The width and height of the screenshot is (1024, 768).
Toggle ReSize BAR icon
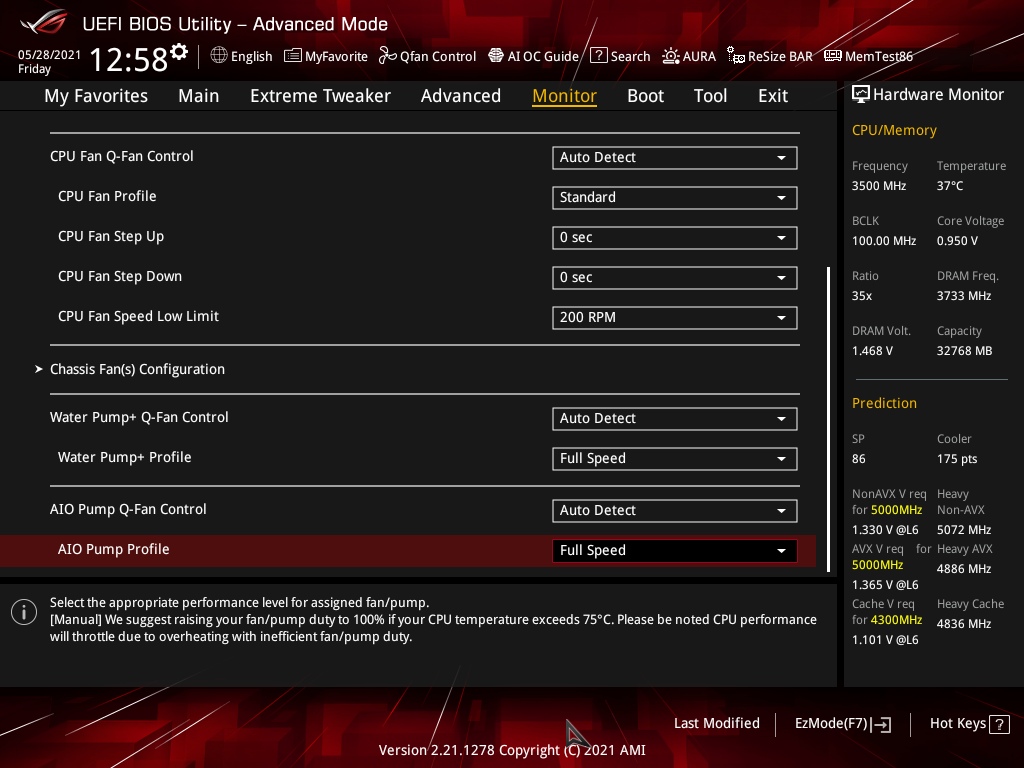(736, 56)
